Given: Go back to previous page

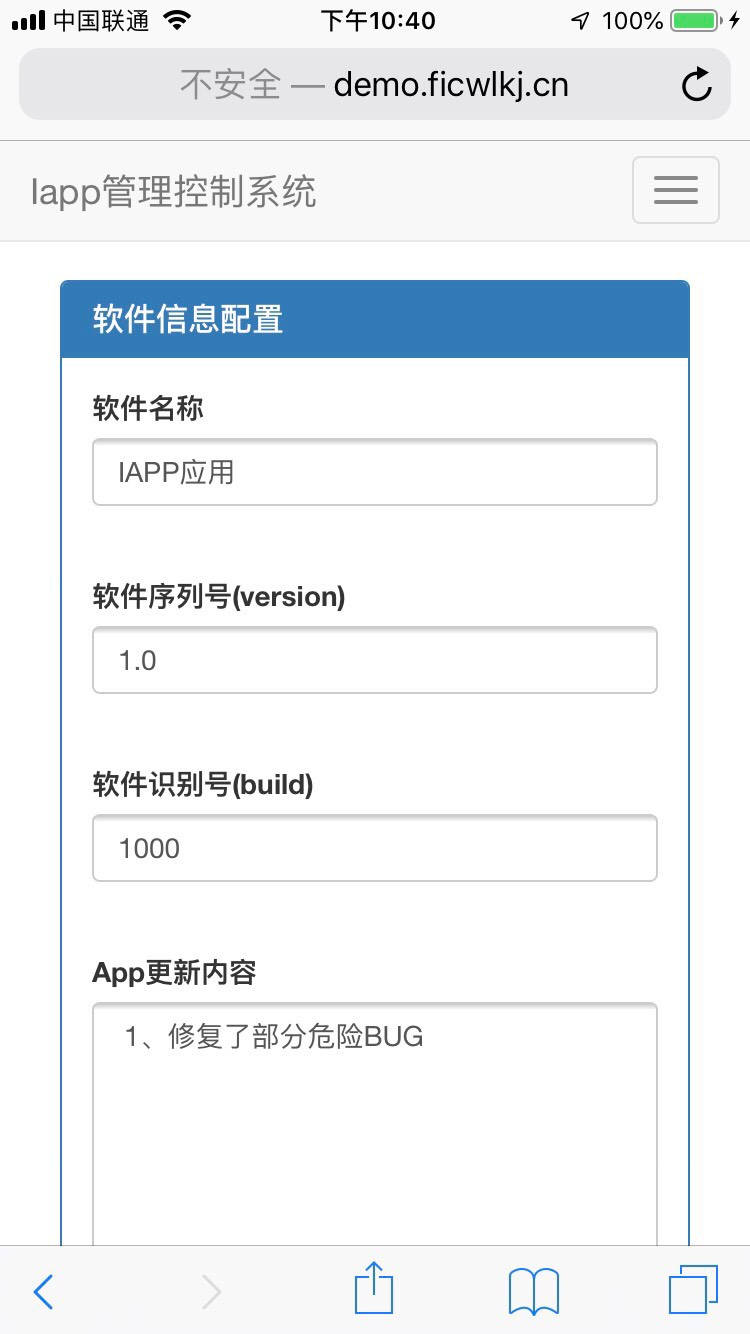Looking at the screenshot, I should (x=43, y=1292).
